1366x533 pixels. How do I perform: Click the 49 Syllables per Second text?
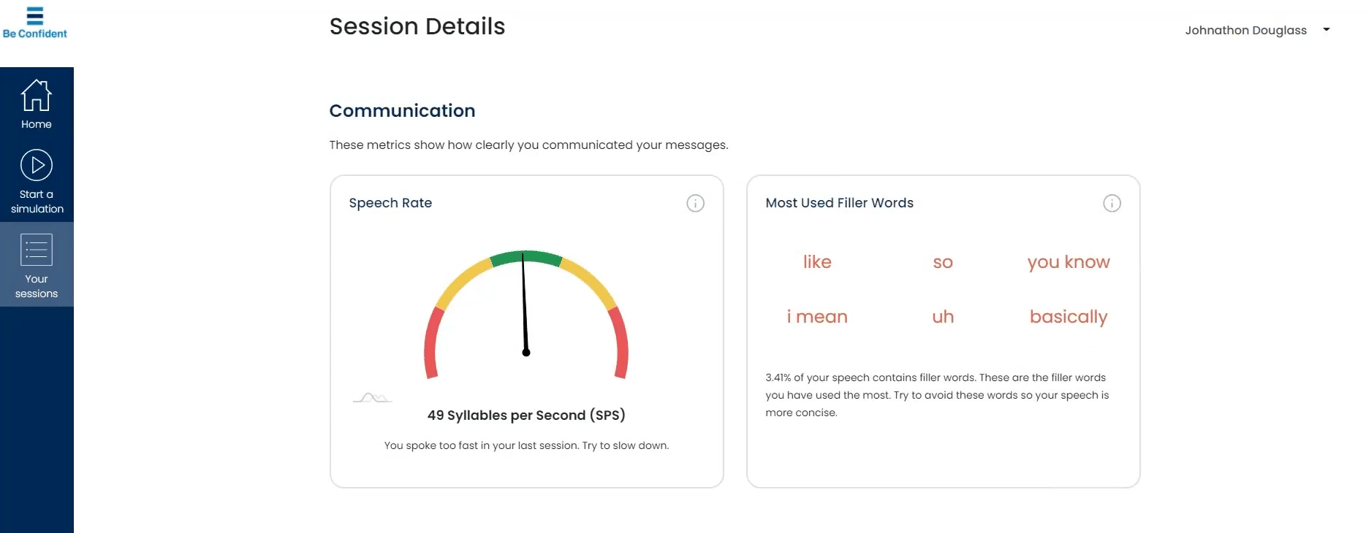coord(526,415)
